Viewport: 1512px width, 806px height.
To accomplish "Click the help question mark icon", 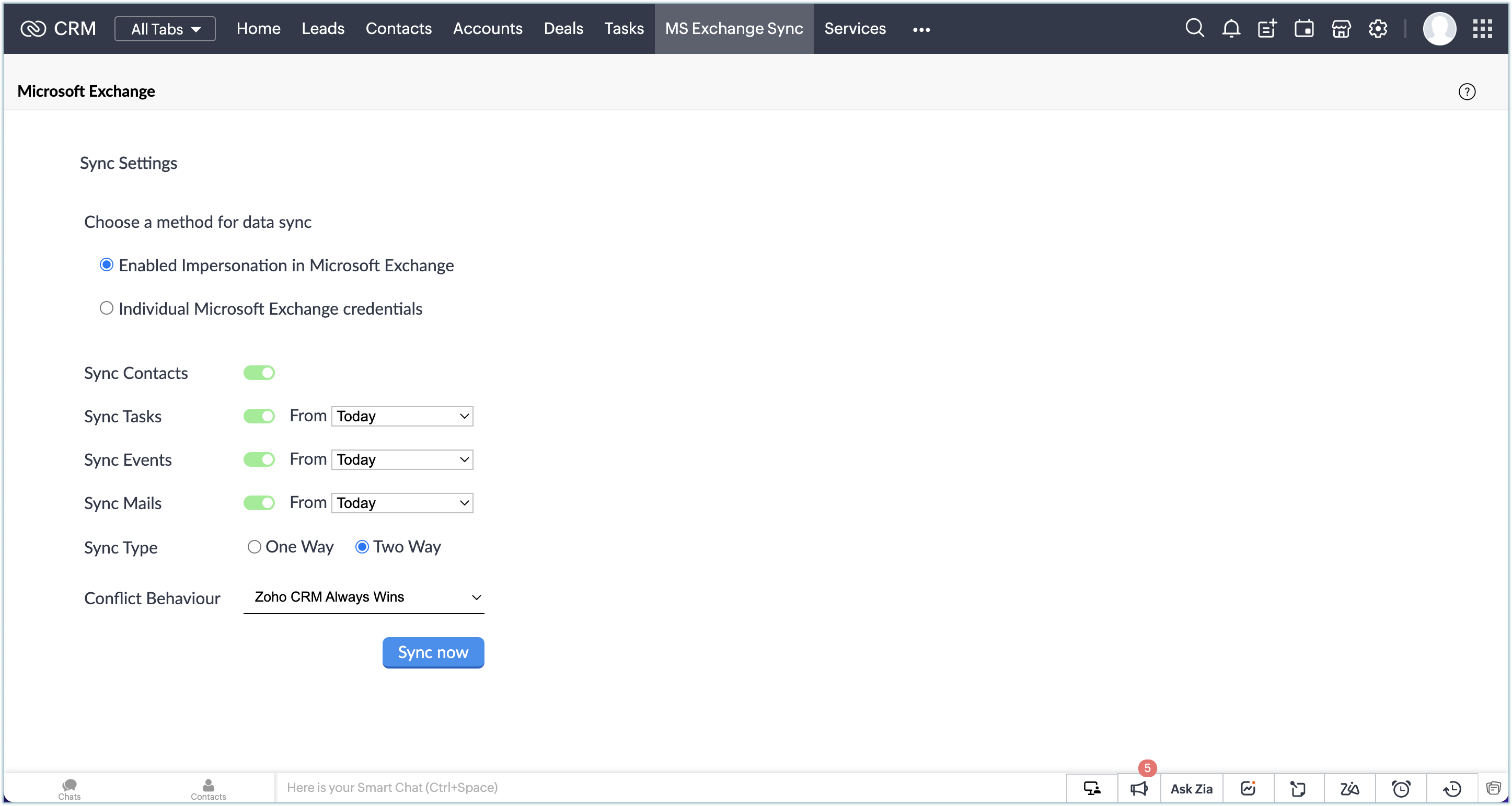I will pos(1466,91).
